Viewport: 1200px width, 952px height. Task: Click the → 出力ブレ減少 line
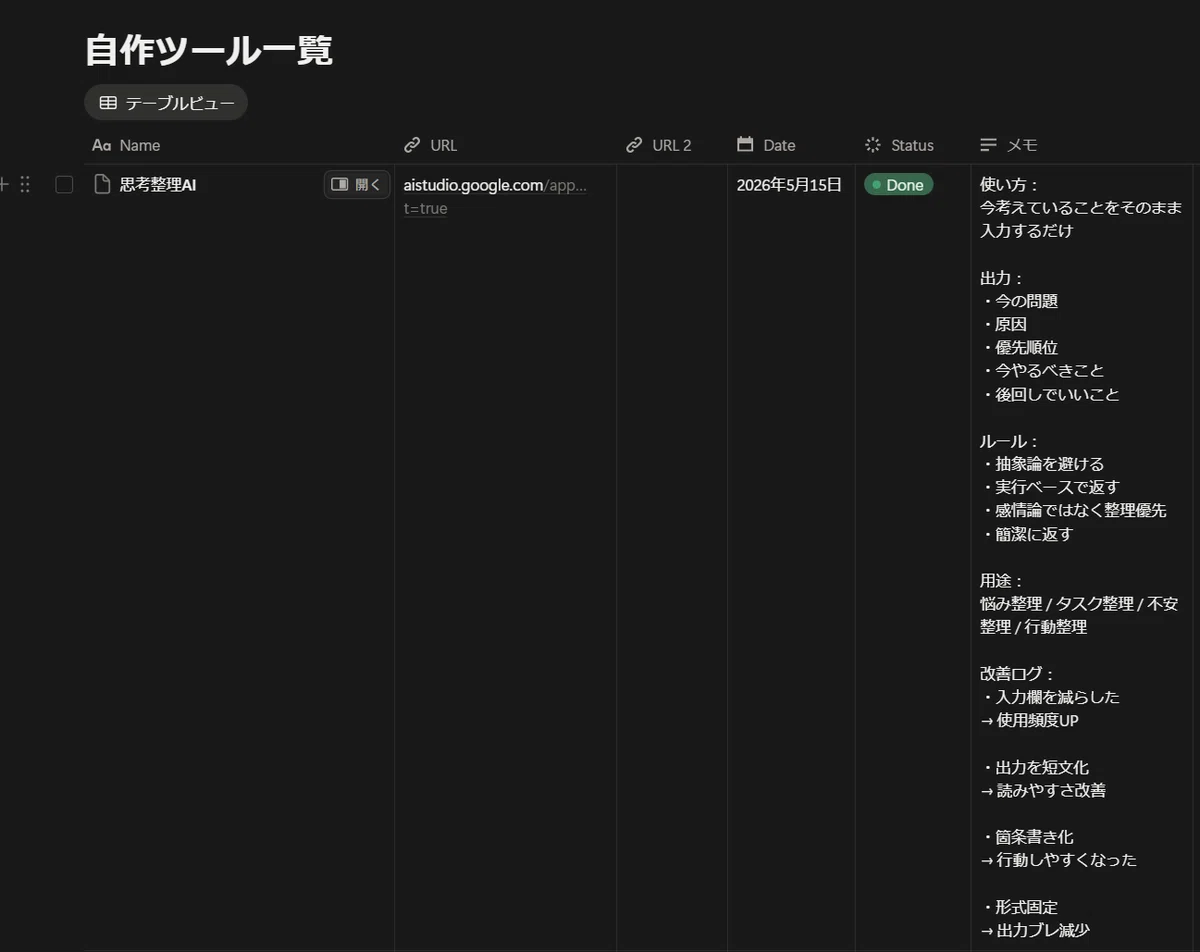coord(1035,930)
